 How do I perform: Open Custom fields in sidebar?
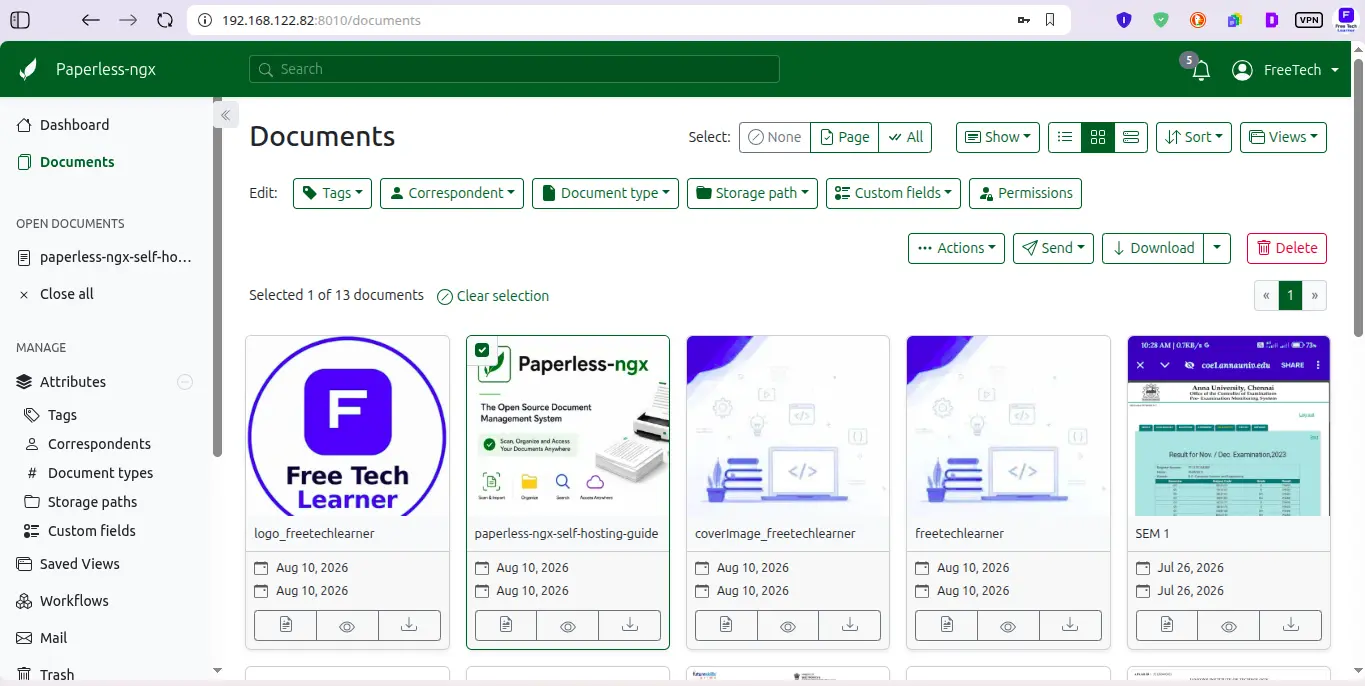tap(91, 531)
